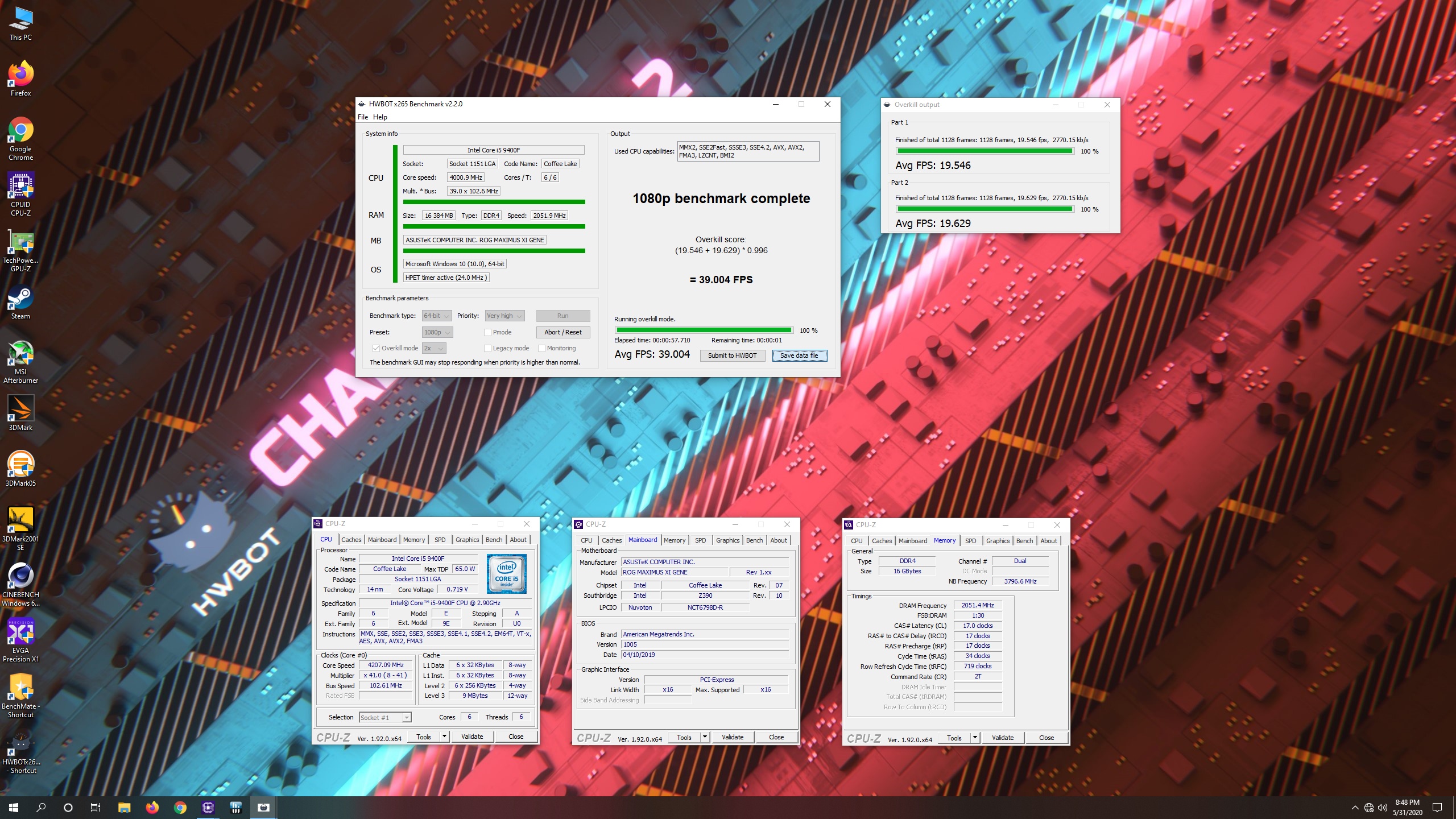Open Windows Start menu

[x=14, y=808]
